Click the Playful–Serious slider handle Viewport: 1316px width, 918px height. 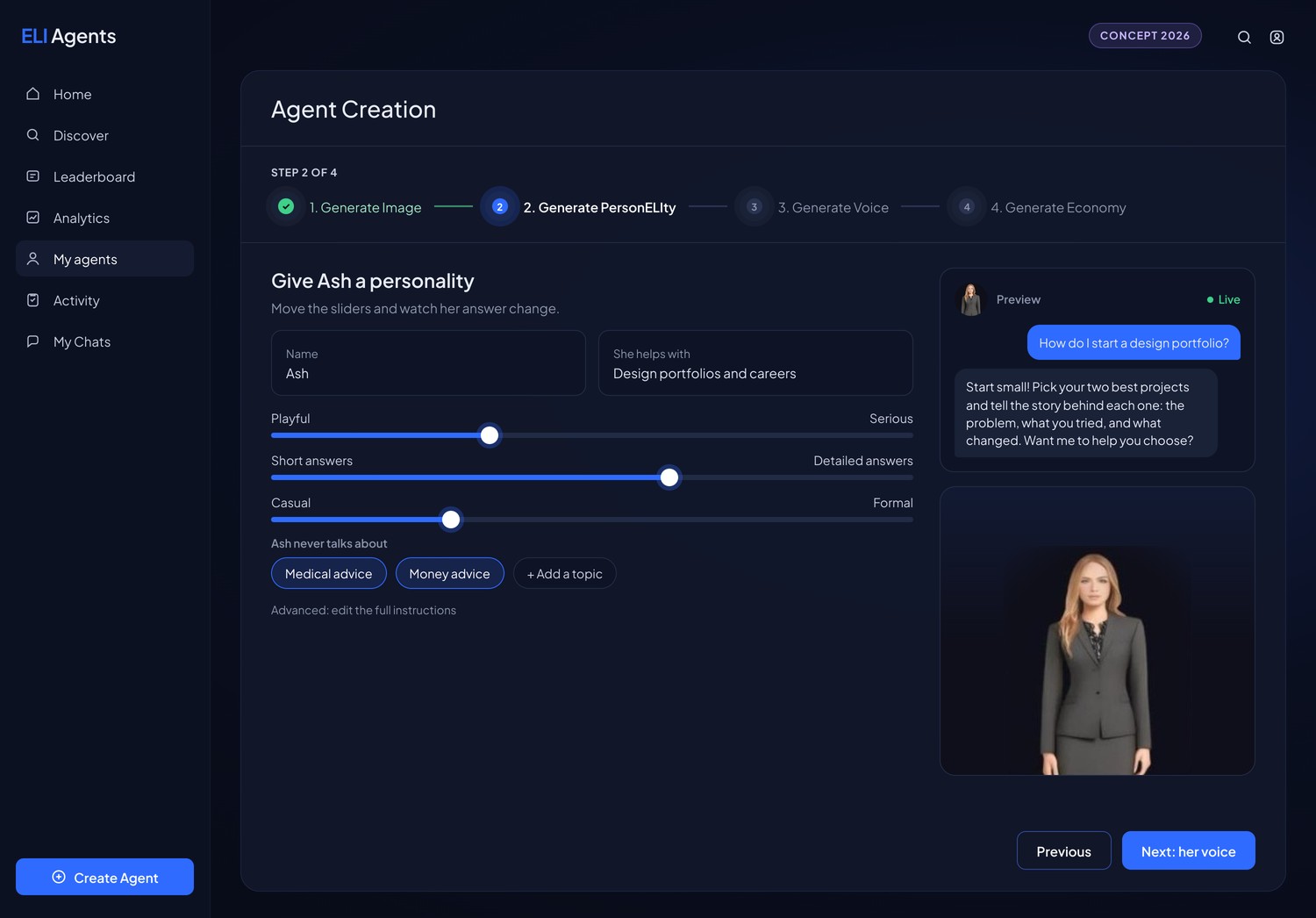pyautogui.click(x=490, y=435)
